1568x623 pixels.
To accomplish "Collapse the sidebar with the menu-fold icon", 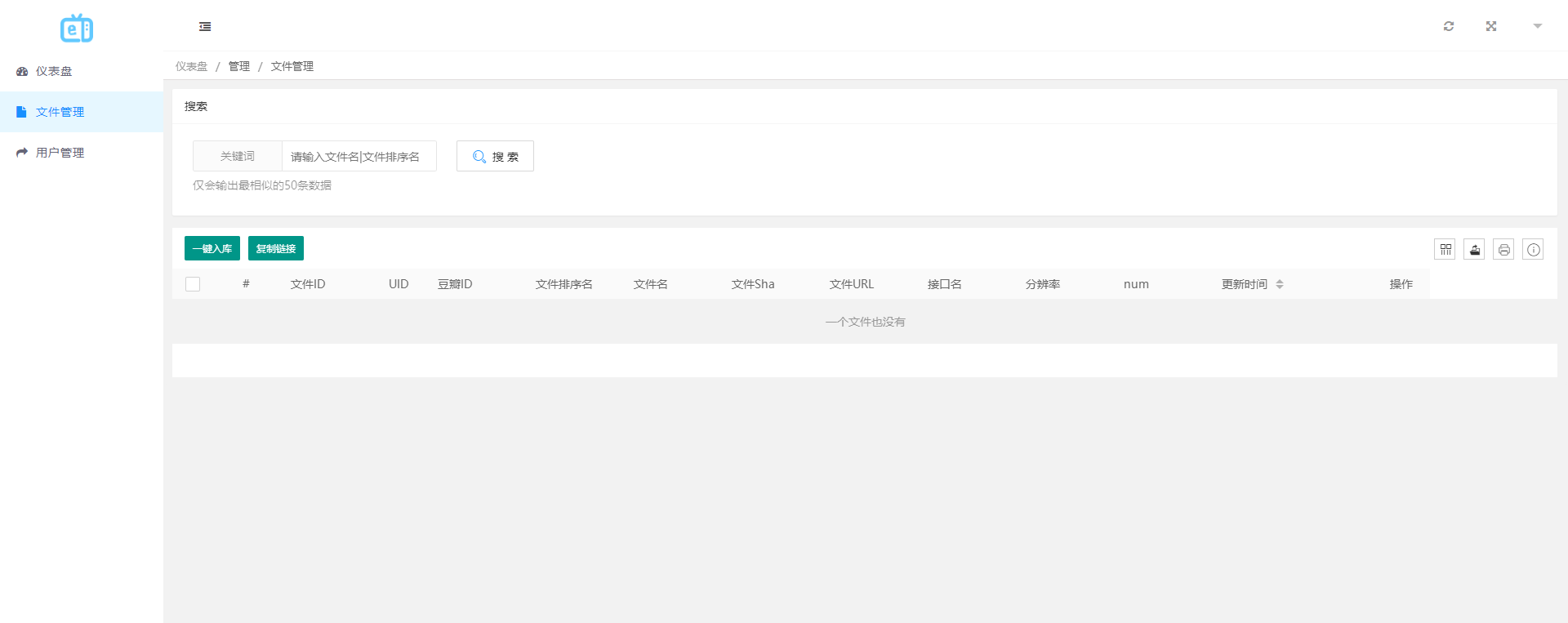I will point(205,27).
